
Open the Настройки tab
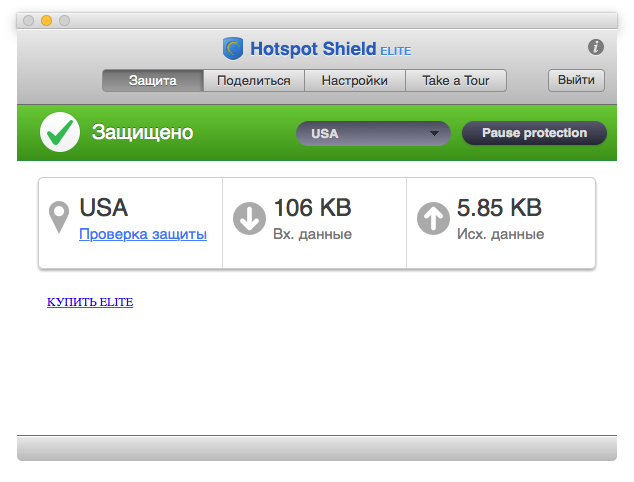coord(355,80)
